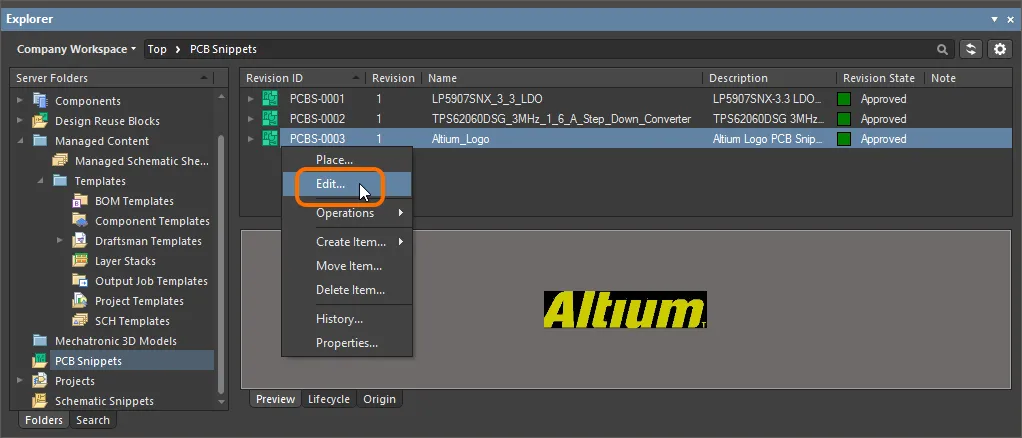Click the Draftsman Templates folder icon
The width and height of the screenshot is (1022, 438).
coord(80,241)
